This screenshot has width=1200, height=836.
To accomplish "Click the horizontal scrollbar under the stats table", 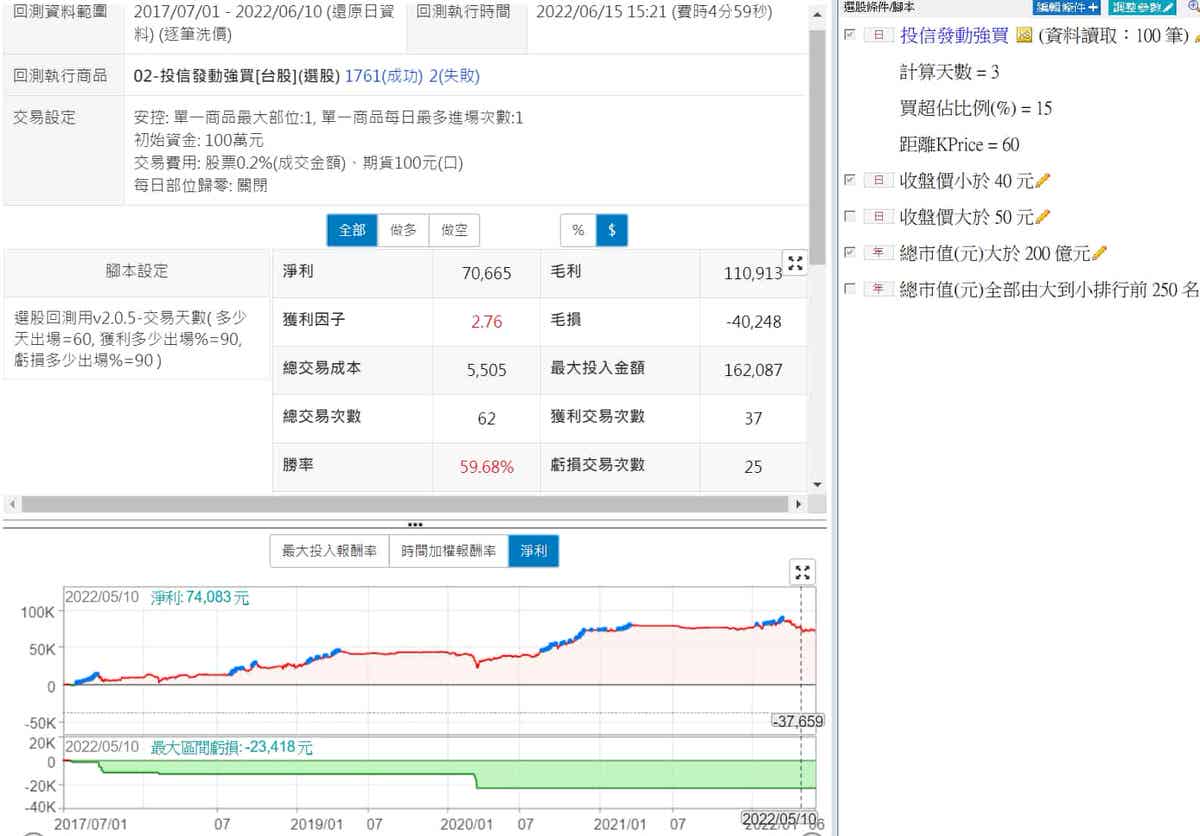I will 400,504.
